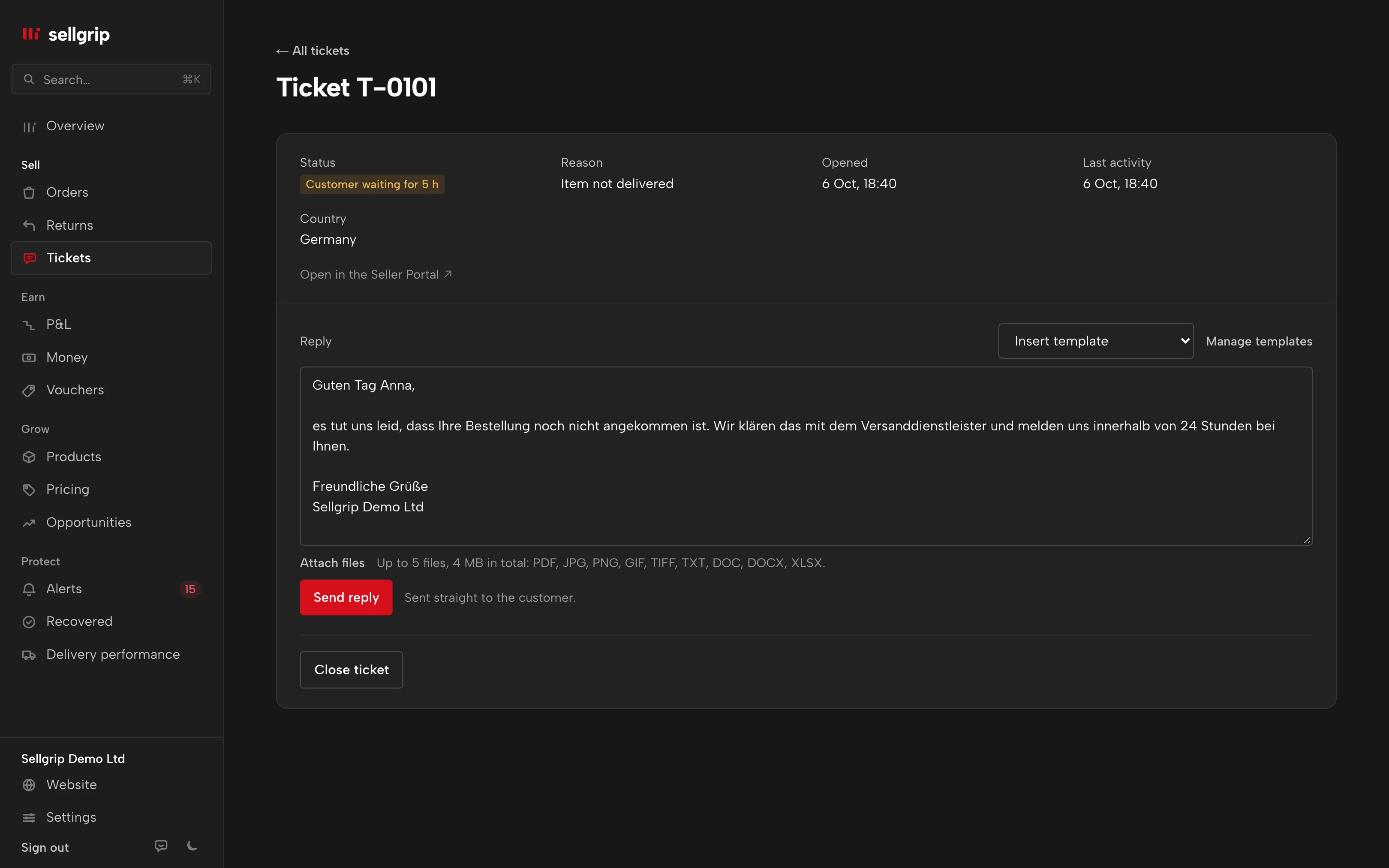
Task: Click the Overview bars icon
Action: tap(29, 126)
